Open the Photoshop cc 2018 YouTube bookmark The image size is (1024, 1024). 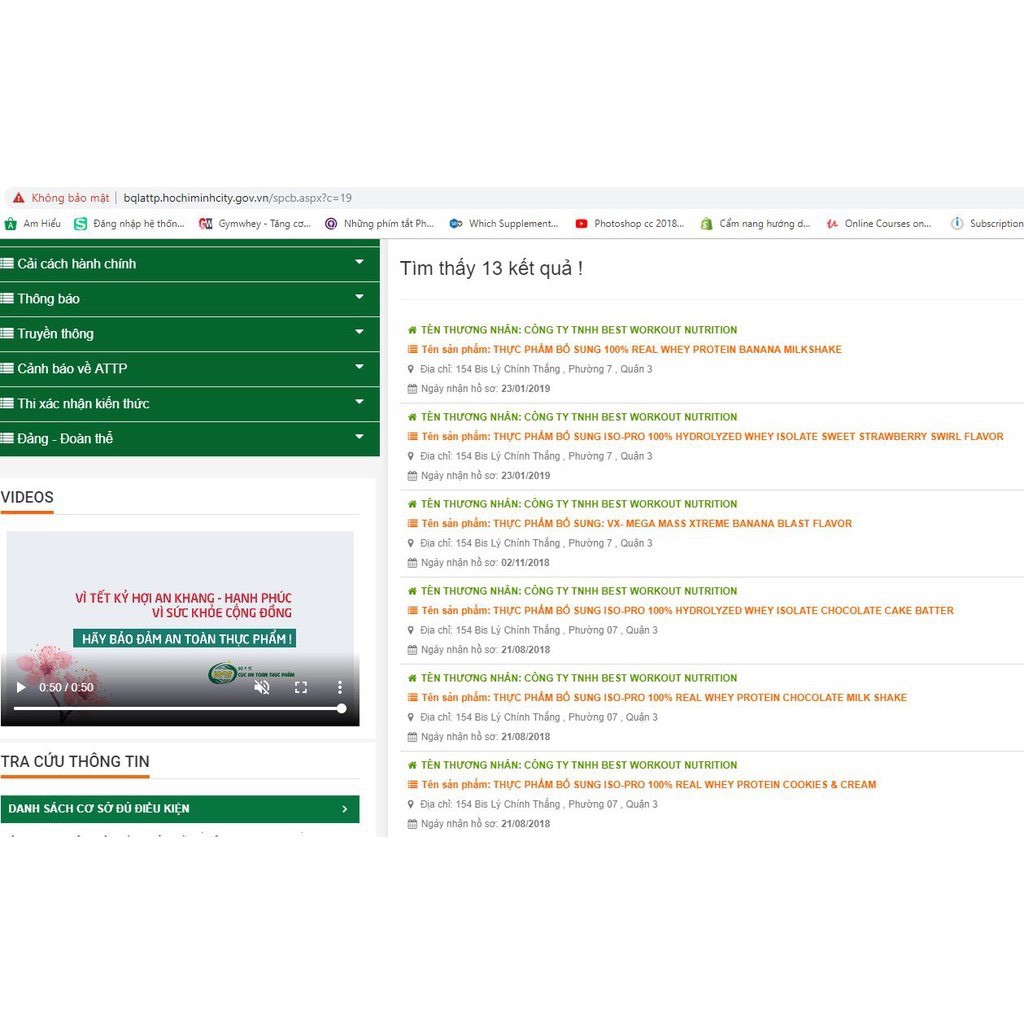coord(630,224)
